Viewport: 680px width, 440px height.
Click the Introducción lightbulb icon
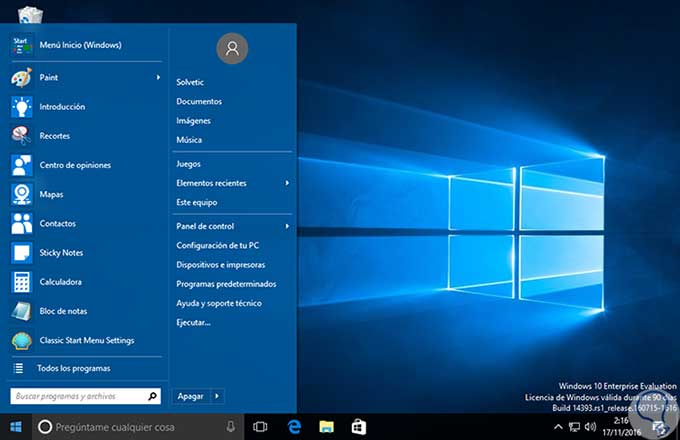[22, 107]
